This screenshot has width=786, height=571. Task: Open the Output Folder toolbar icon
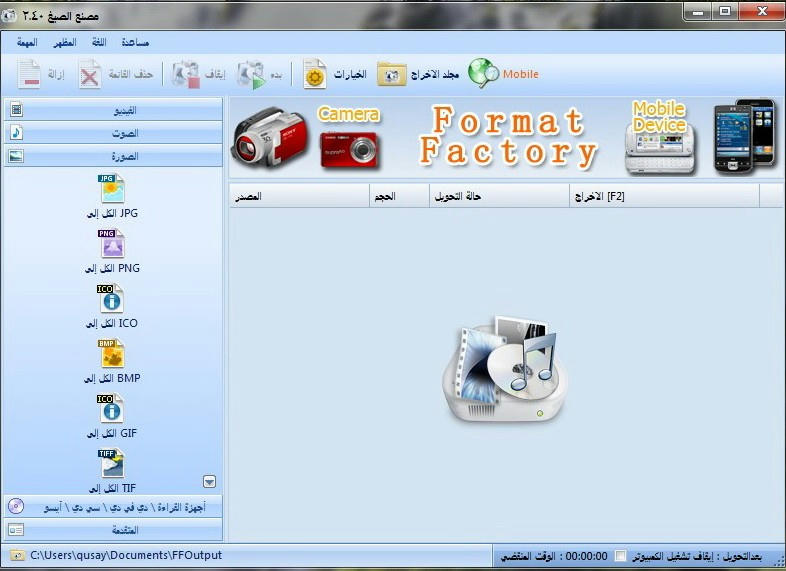point(391,74)
